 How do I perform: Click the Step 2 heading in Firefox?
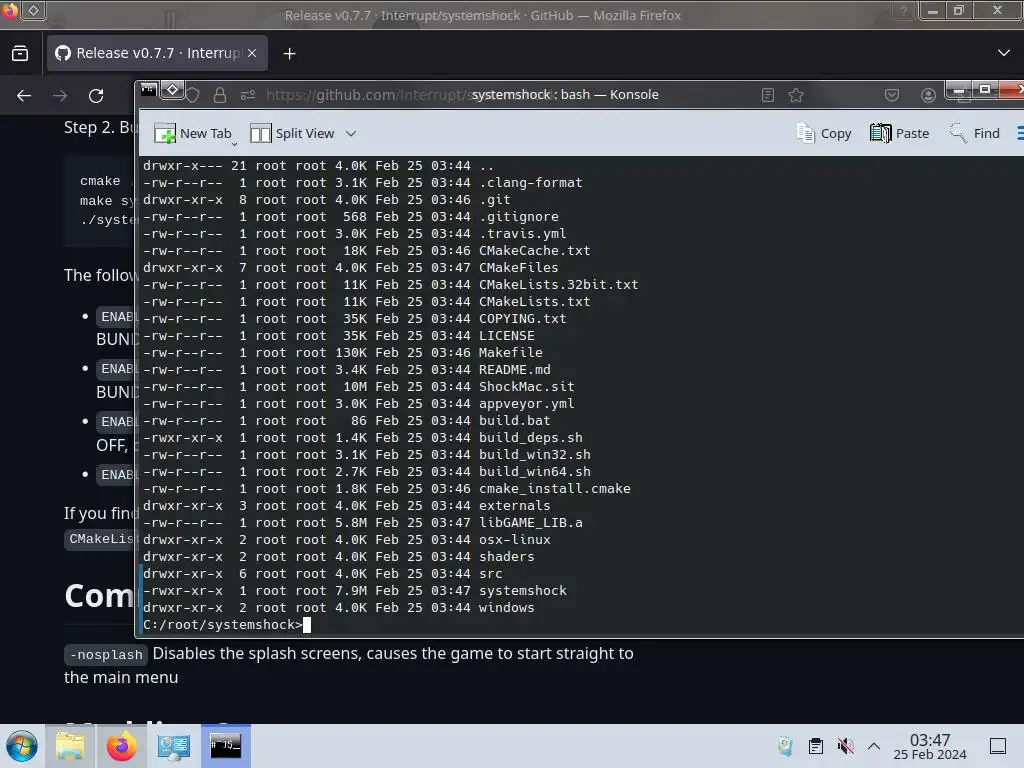pos(100,127)
